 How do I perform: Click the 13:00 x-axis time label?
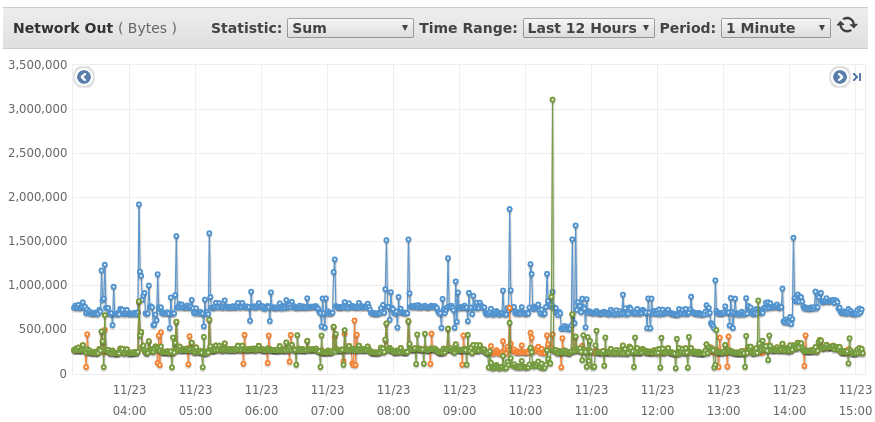point(723,411)
